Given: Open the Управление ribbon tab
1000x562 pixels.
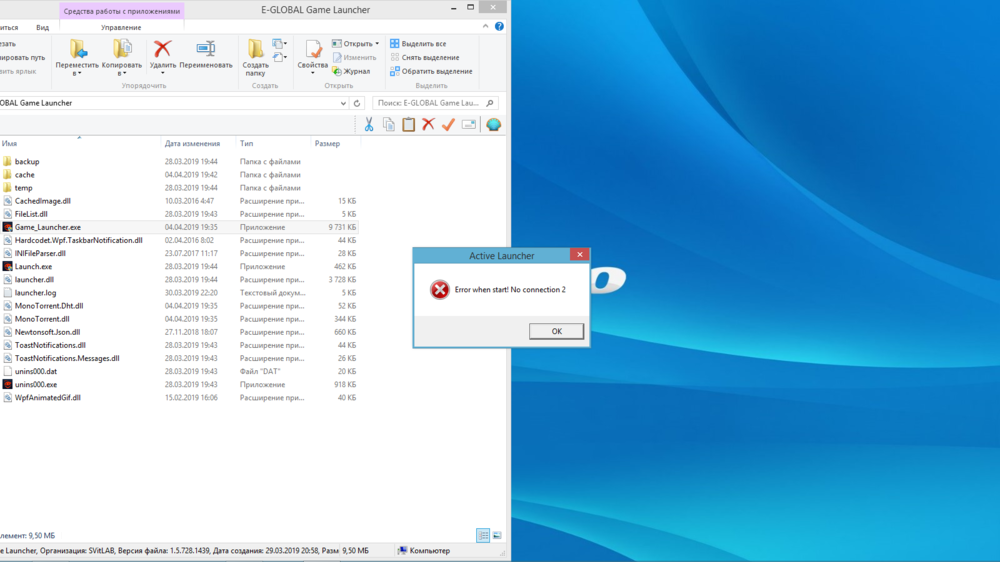Looking at the screenshot, I should 121,27.
